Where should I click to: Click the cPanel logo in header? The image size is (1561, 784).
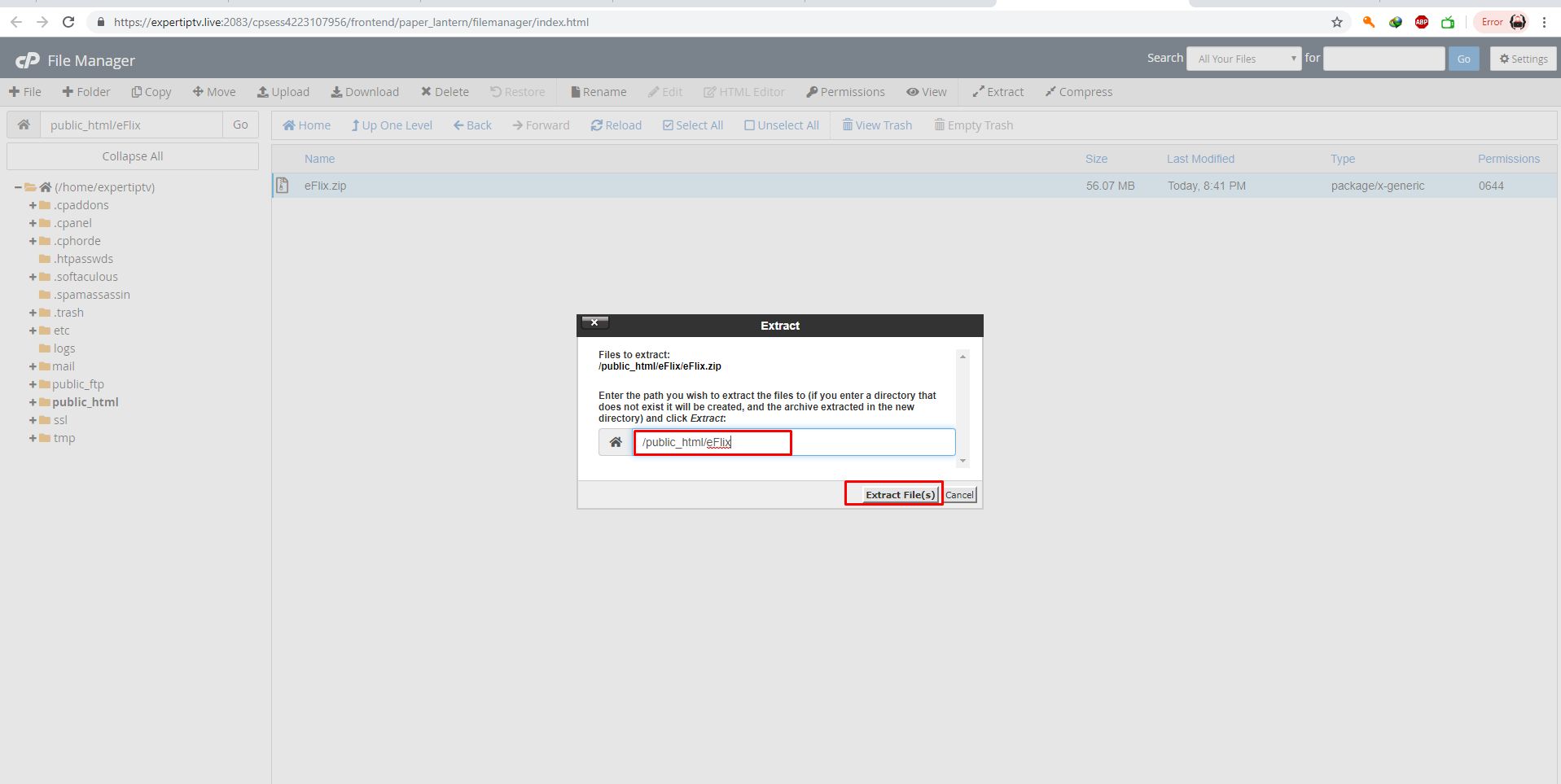28,60
